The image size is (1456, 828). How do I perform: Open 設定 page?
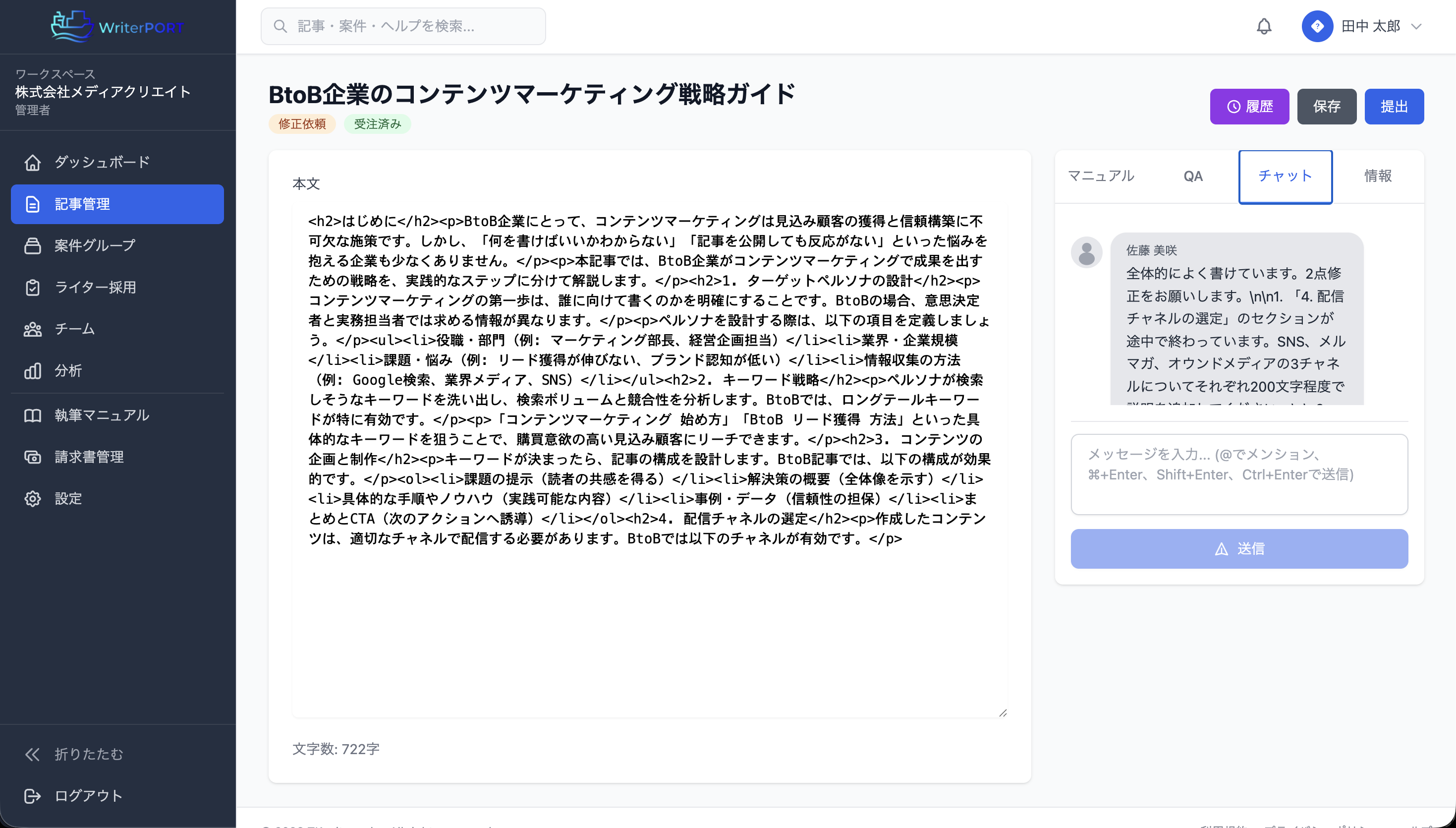click(x=117, y=499)
